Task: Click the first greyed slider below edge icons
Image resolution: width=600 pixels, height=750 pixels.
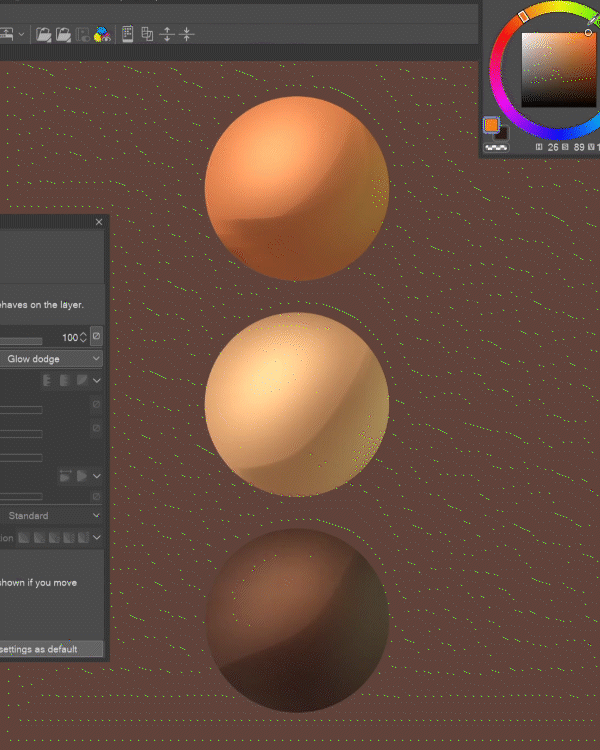Action: pos(21,410)
